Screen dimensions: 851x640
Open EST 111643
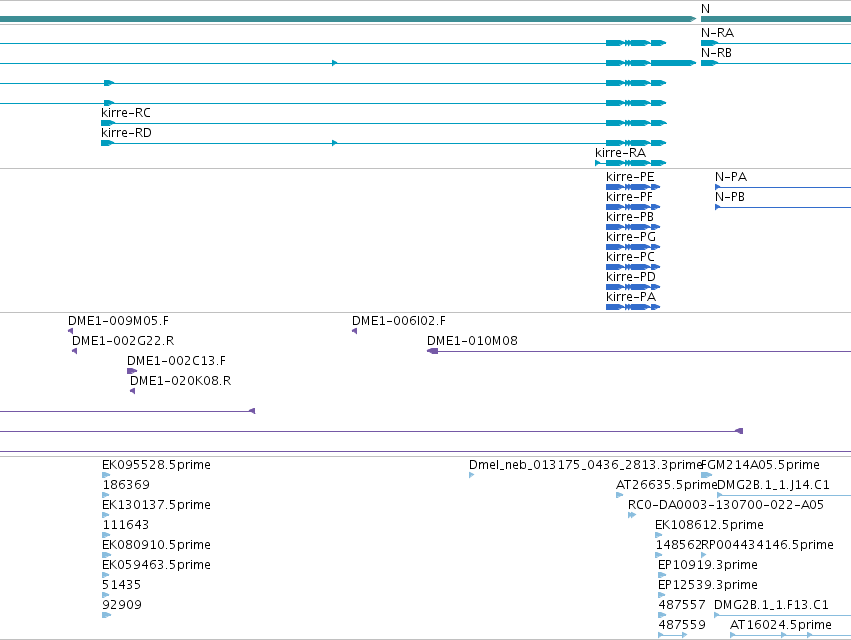pos(125,525)
